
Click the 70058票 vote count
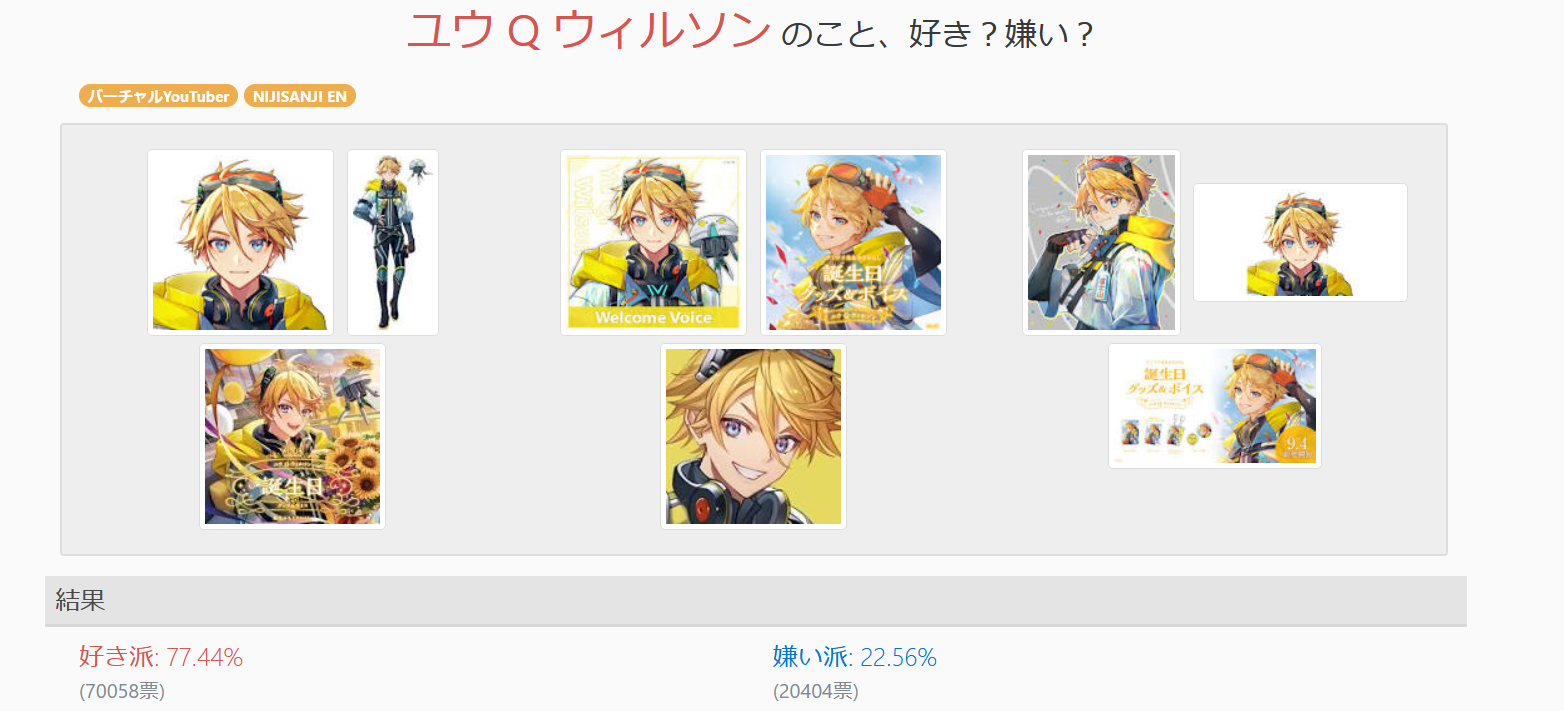(122, 691)
